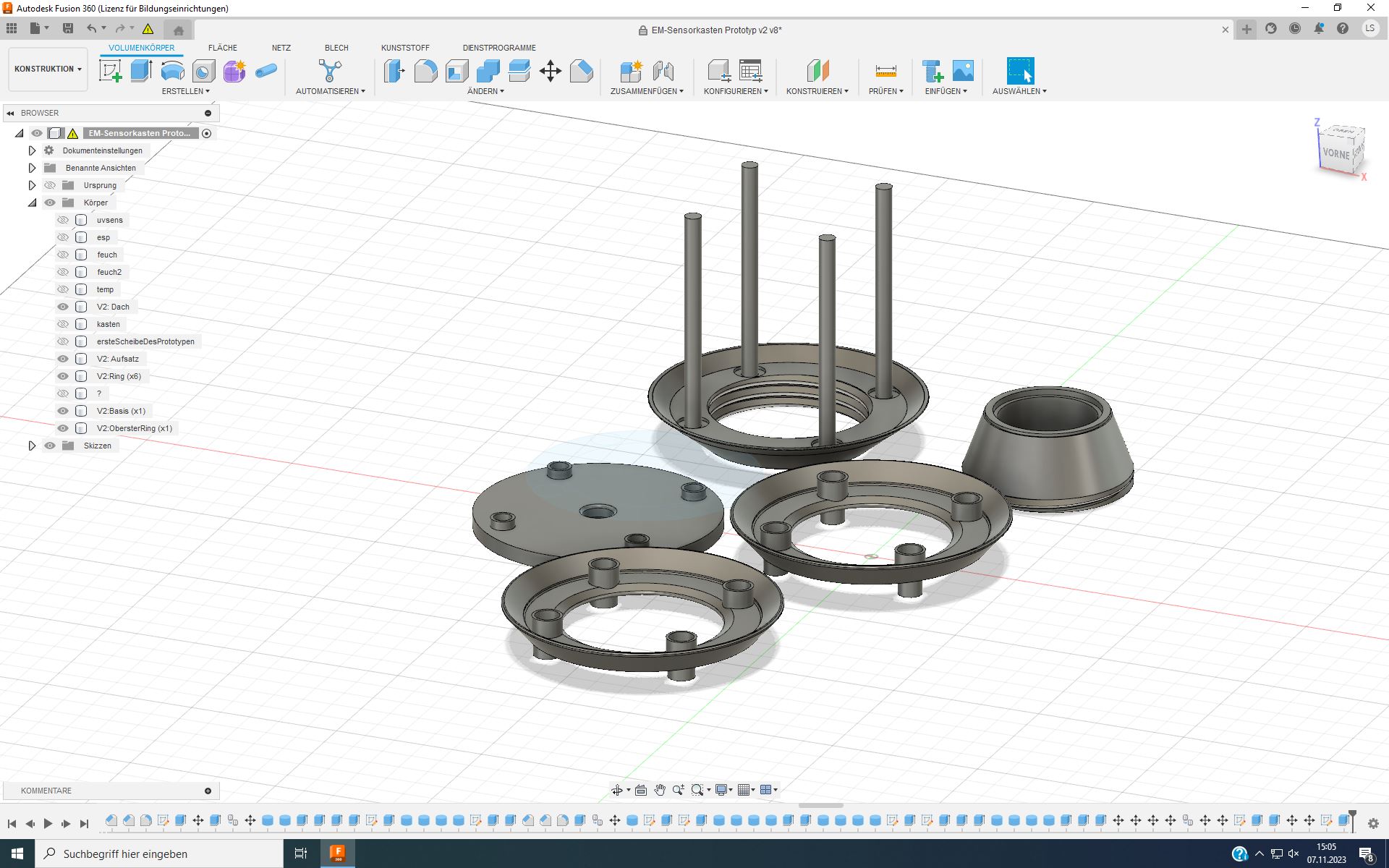Image resolution: width=1389 pixels, height=868 pixels.
Task: Hide the V2: Dach body
Action: point(63,307)
